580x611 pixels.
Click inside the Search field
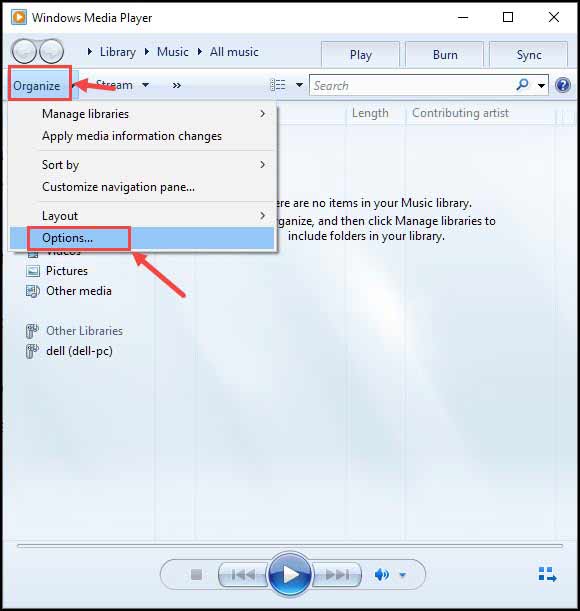(x=411, y=85)
